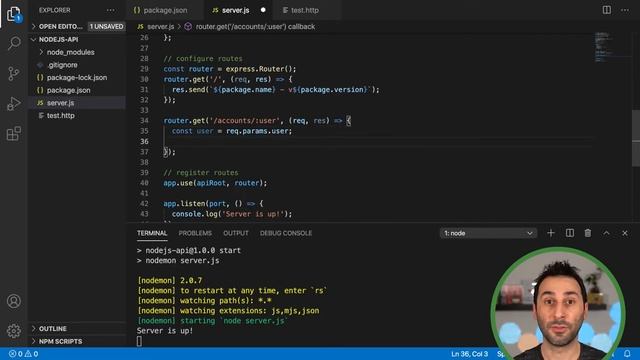
Task: Open .gitignore file in explorer
Action: (x=77, y=65)
